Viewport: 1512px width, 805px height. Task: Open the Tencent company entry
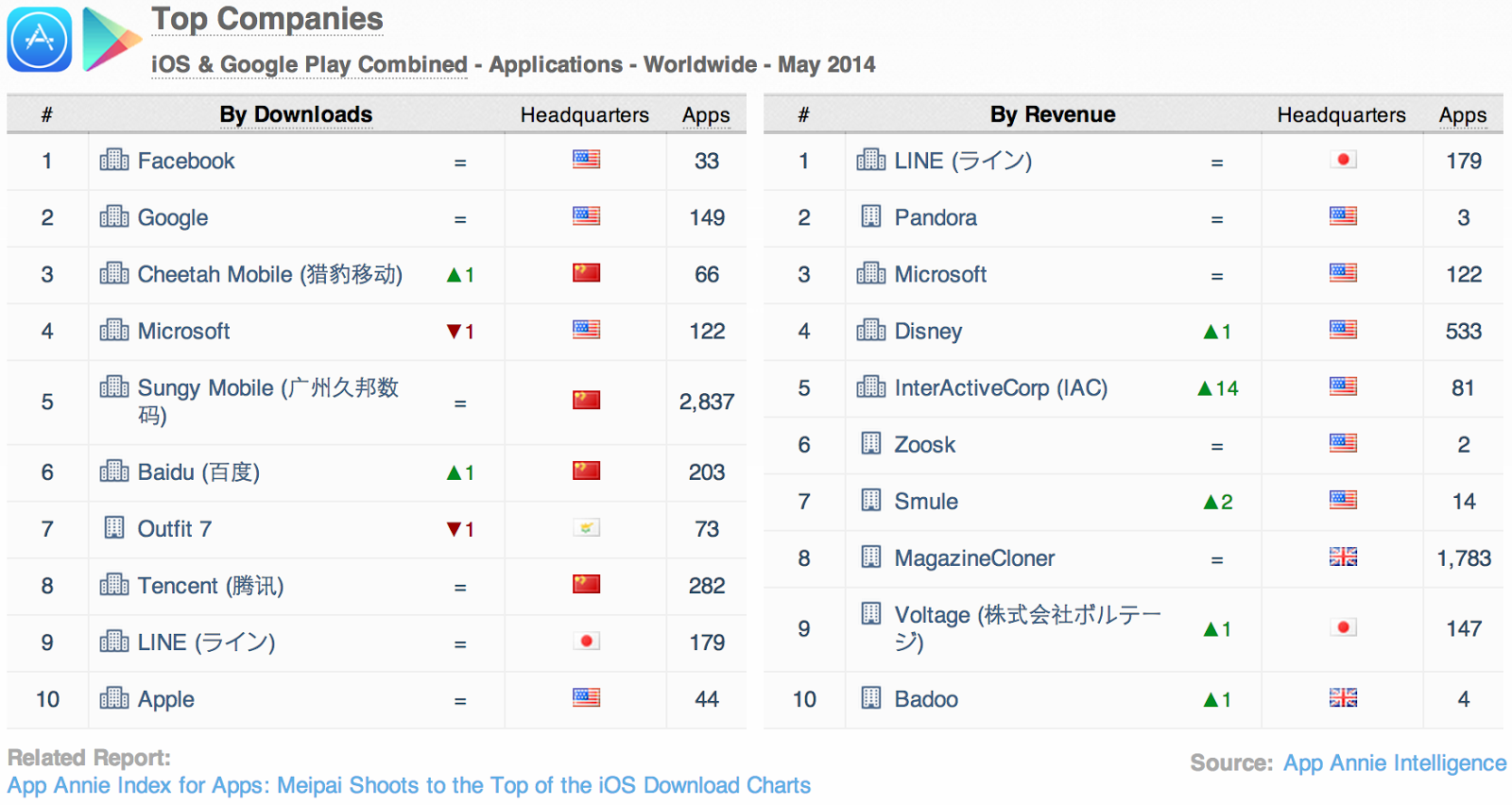pos(211,585)
